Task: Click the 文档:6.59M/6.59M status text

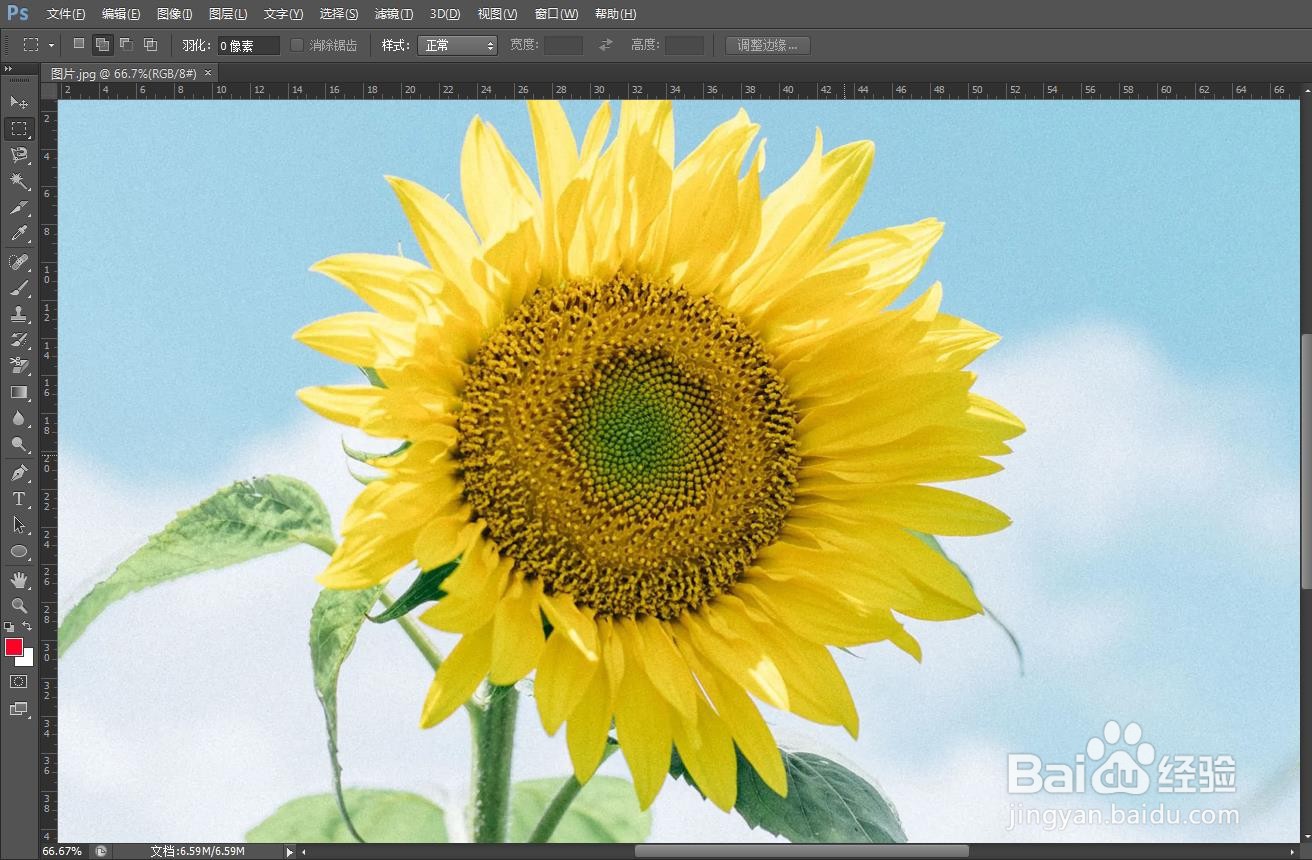Action: (x=197, y=851)
